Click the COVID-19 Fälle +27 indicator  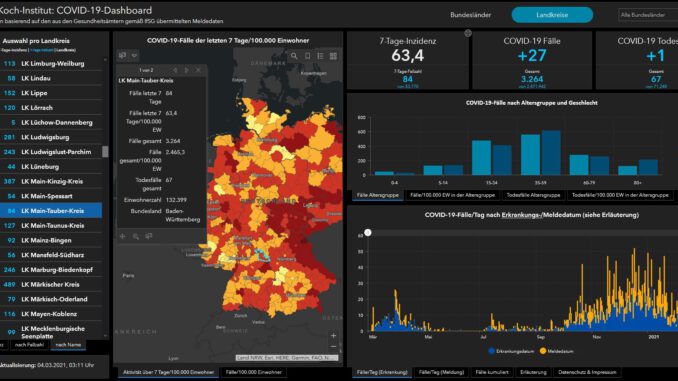[x=532, y=55]
